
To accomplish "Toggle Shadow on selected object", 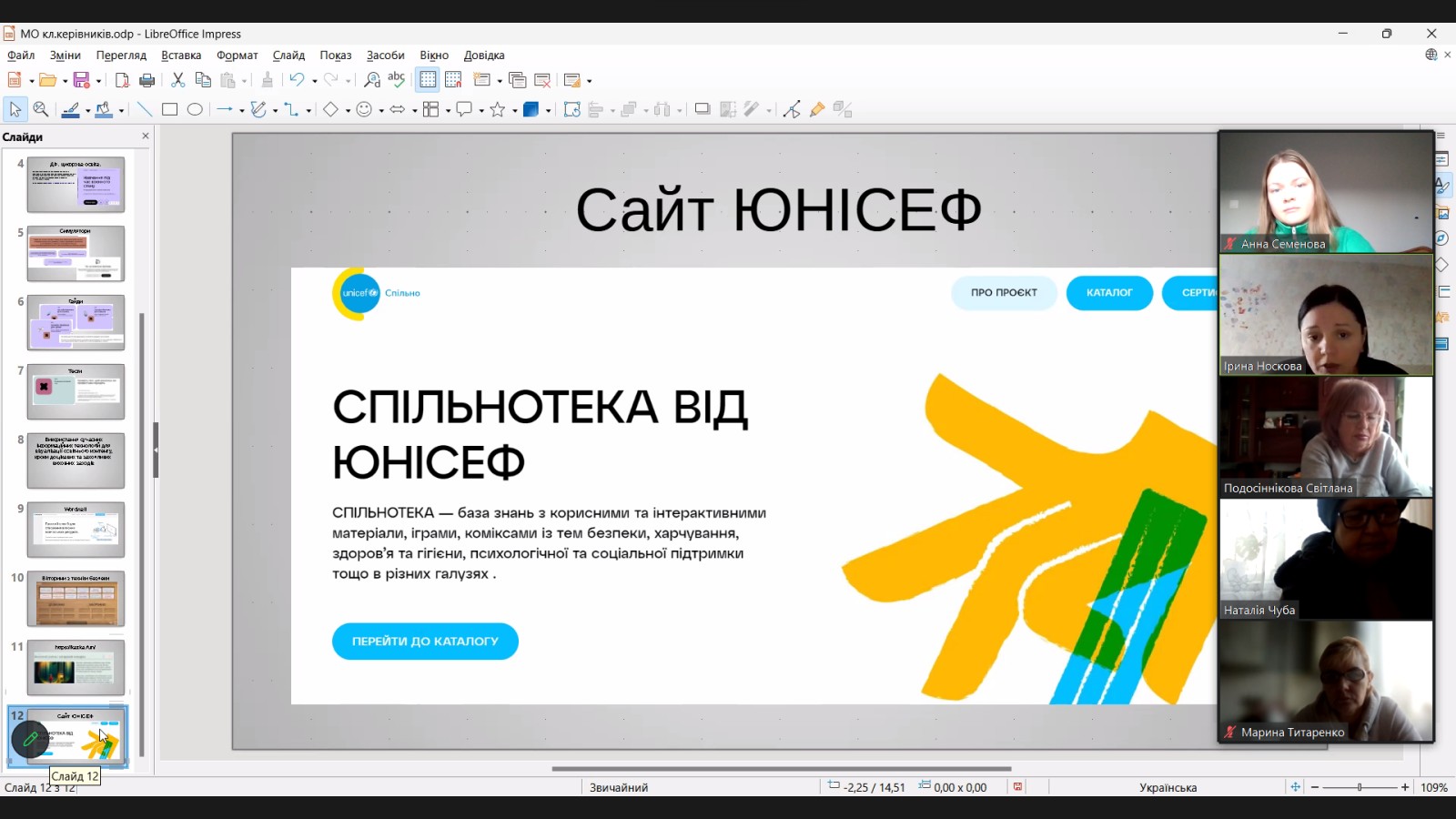I will (x=703, y=109).
